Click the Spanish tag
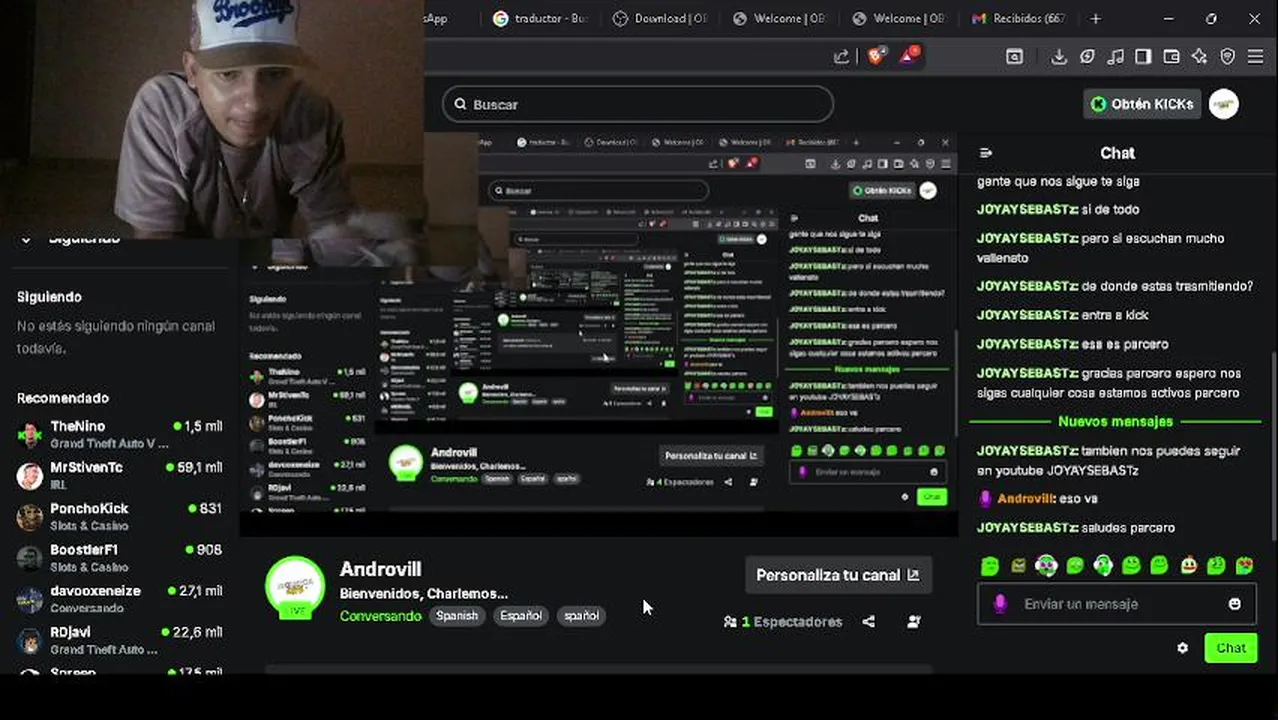The height and width of the screenshot is (720, 1278). [x=457, y=616]
